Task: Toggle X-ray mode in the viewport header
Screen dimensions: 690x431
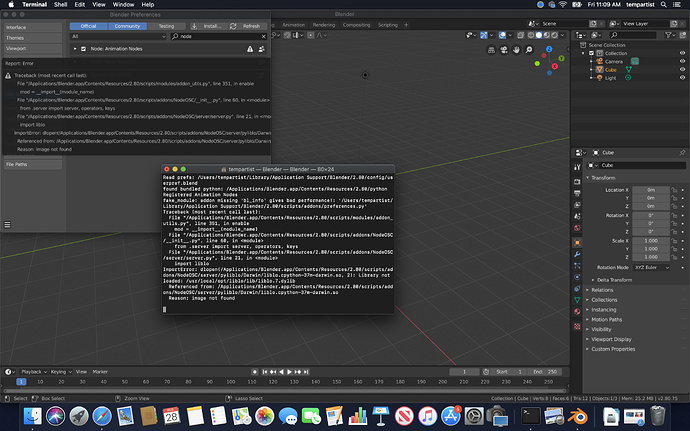Action: [521, 35]
